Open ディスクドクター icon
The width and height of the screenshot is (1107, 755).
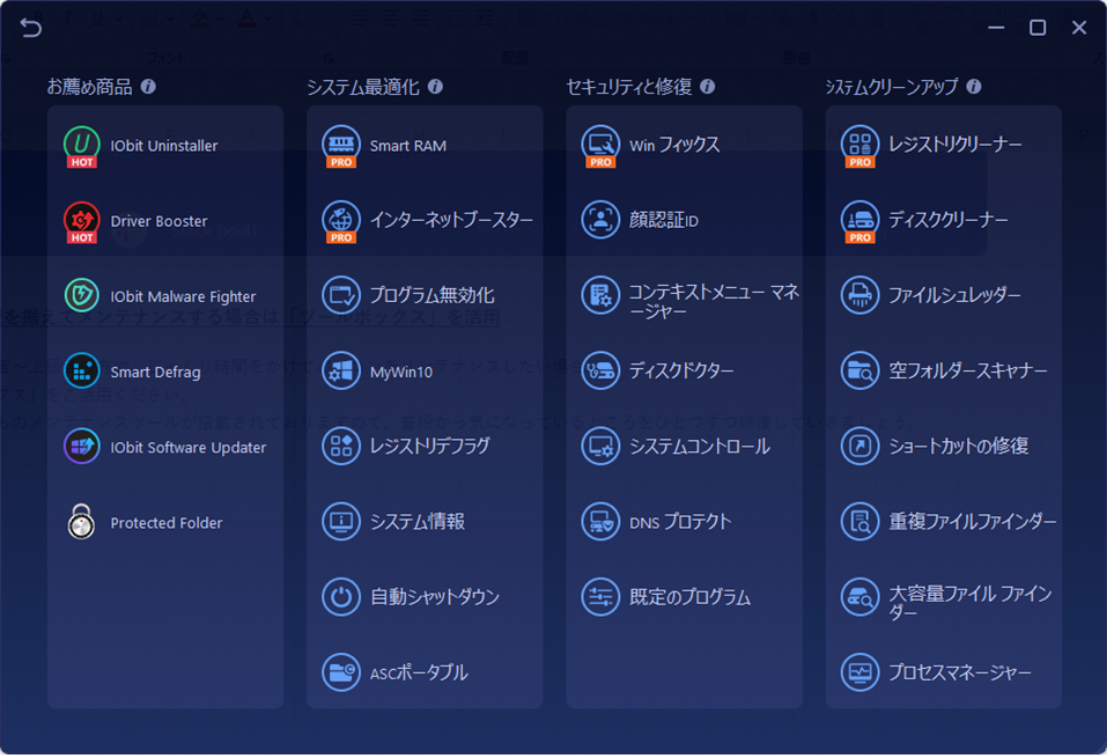pos(601,370)
